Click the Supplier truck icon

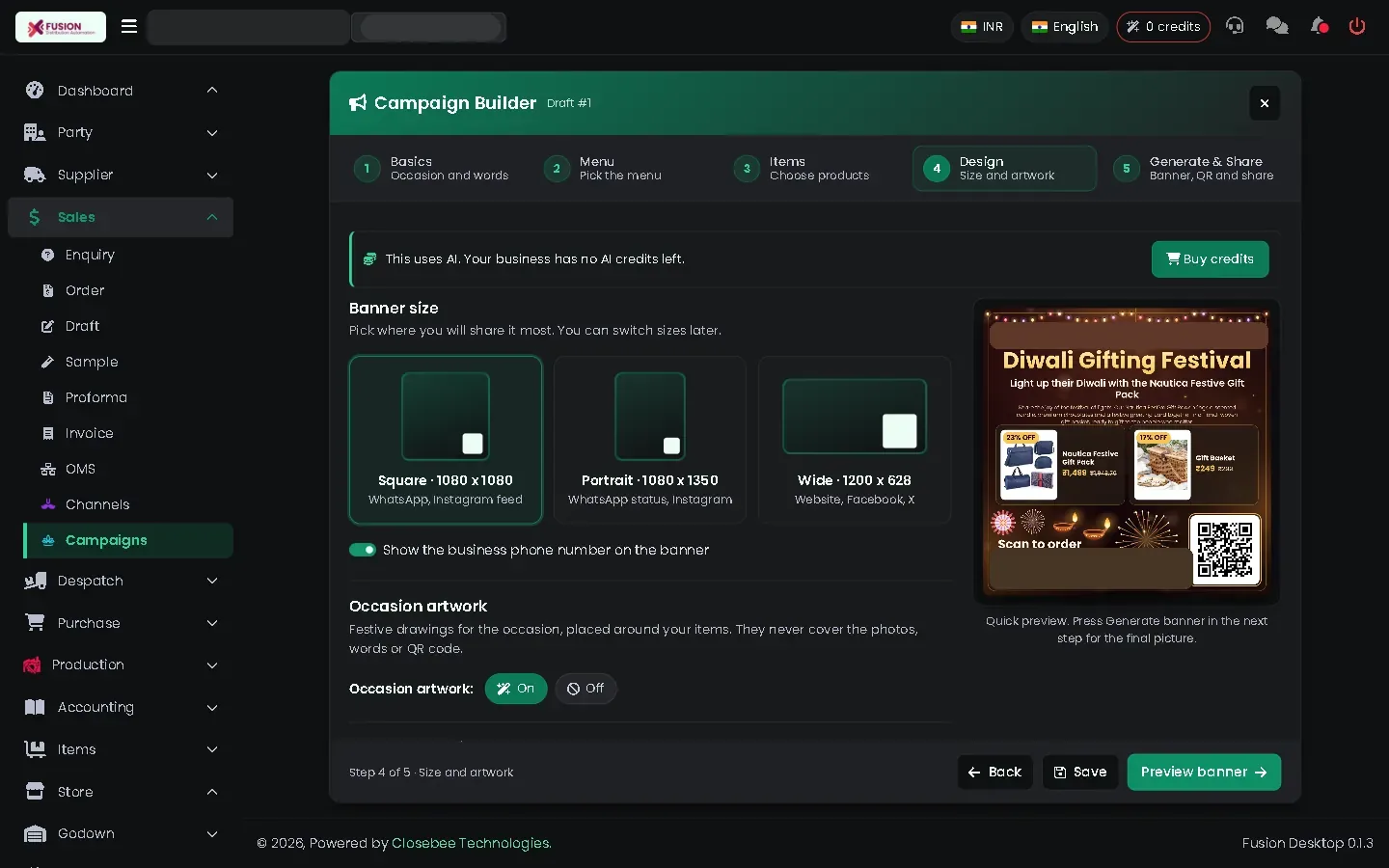click(x=35, y=175)
